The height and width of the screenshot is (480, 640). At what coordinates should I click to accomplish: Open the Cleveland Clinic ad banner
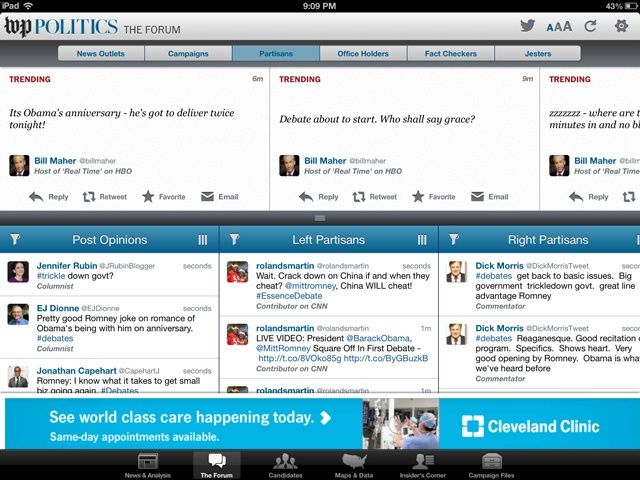[x=322, y=424]
